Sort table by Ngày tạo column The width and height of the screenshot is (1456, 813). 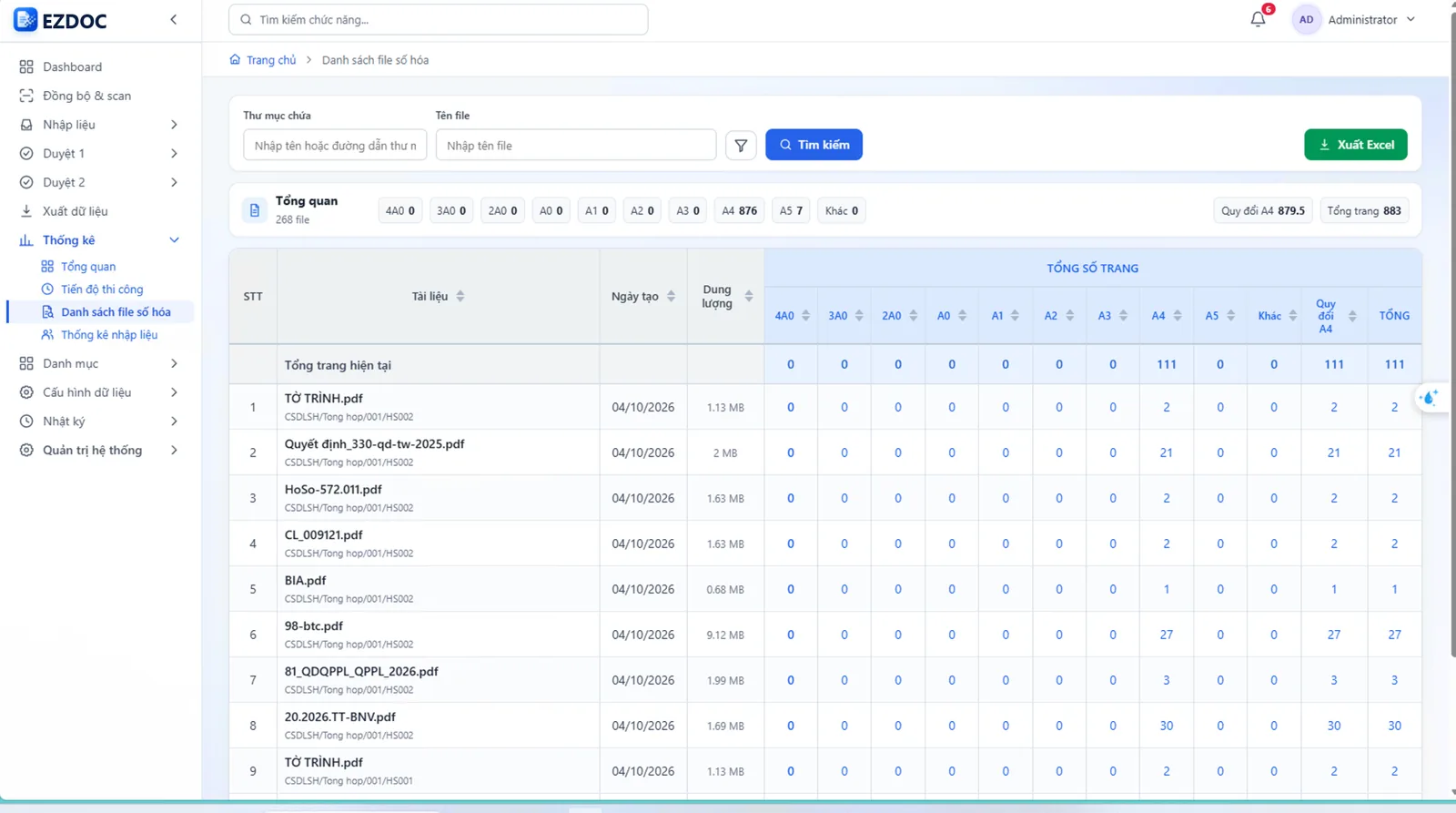671,296
